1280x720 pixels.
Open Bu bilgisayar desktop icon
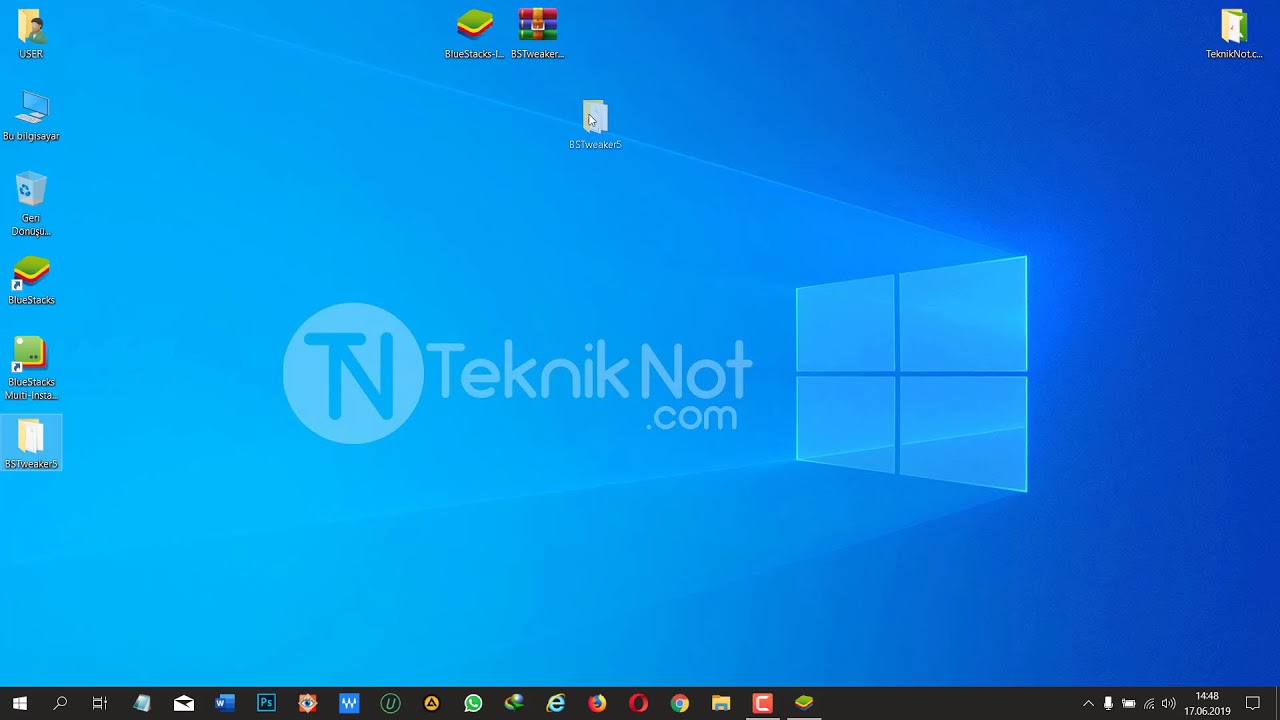31,116
